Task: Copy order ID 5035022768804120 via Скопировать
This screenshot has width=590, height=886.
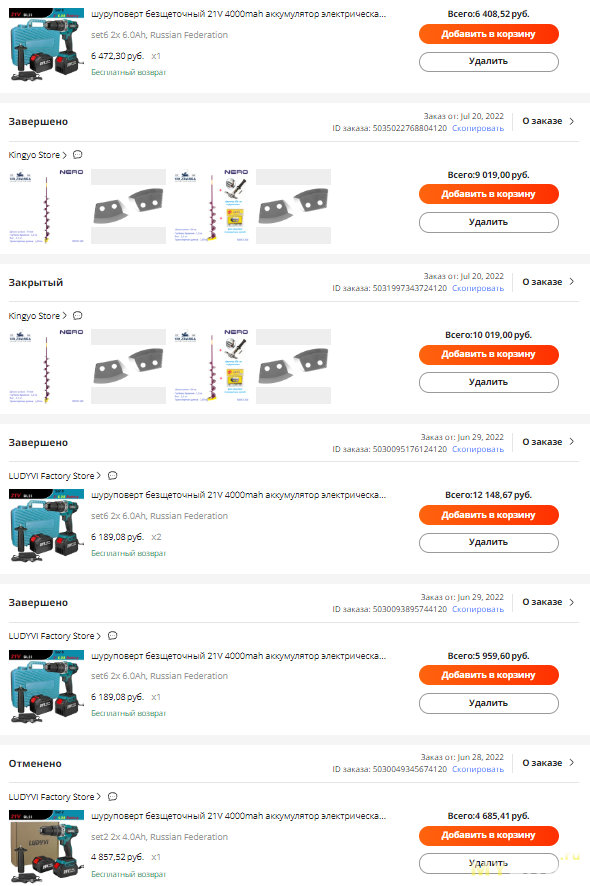Action: [478, 128]
